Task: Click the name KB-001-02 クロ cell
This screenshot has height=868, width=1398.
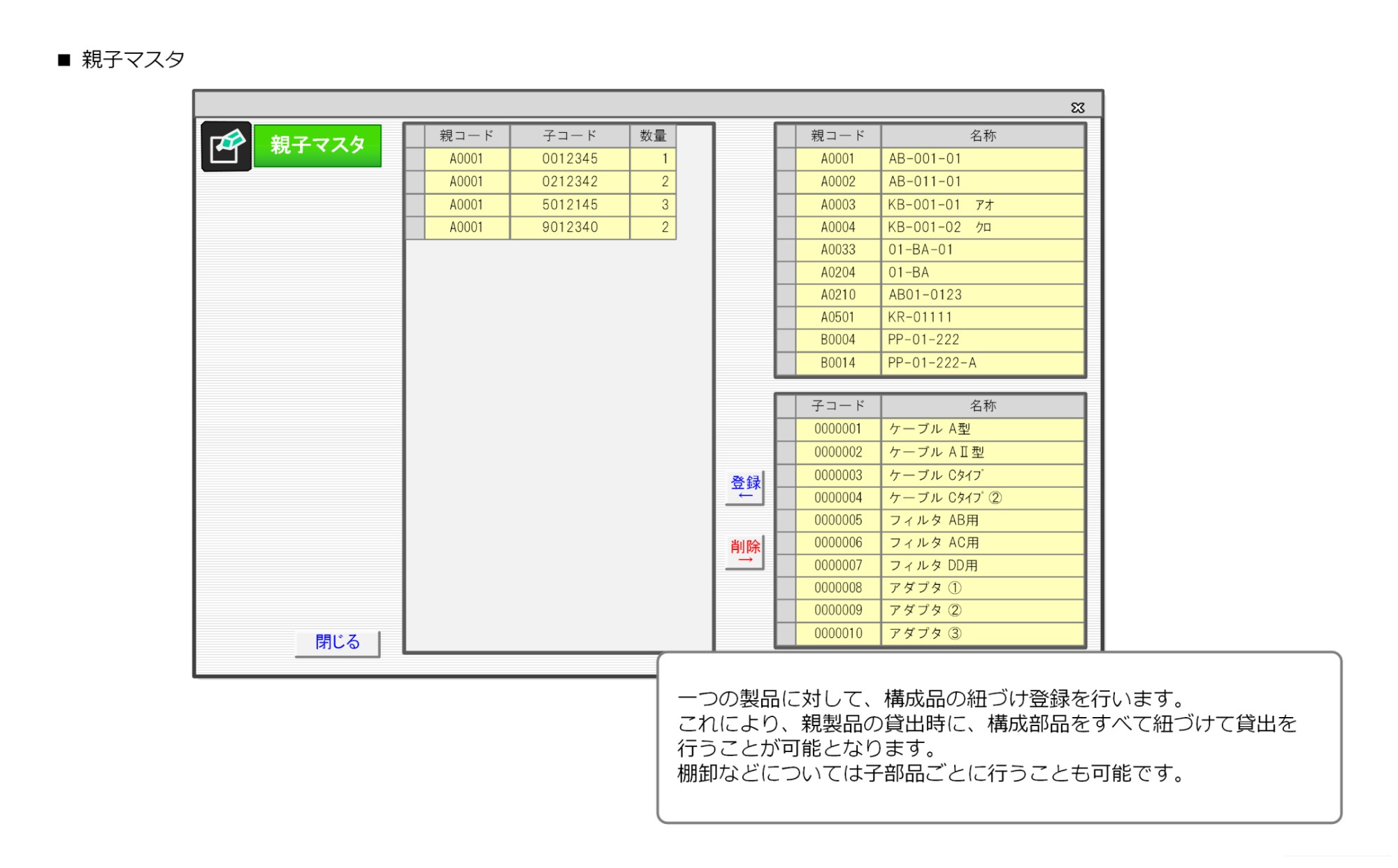Action: [983, 227]
